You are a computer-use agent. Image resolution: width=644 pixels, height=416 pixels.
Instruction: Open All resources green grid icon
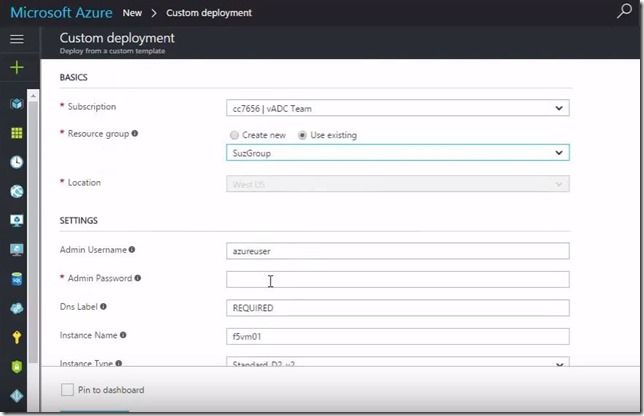tap(17, 133)
